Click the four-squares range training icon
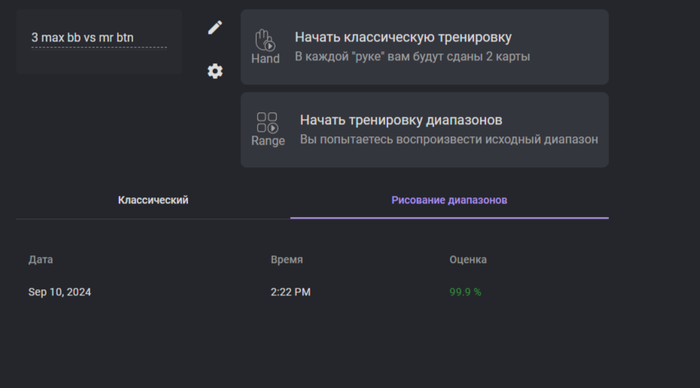The width and height of the screenshot is (700, 388). click(267, 122)
